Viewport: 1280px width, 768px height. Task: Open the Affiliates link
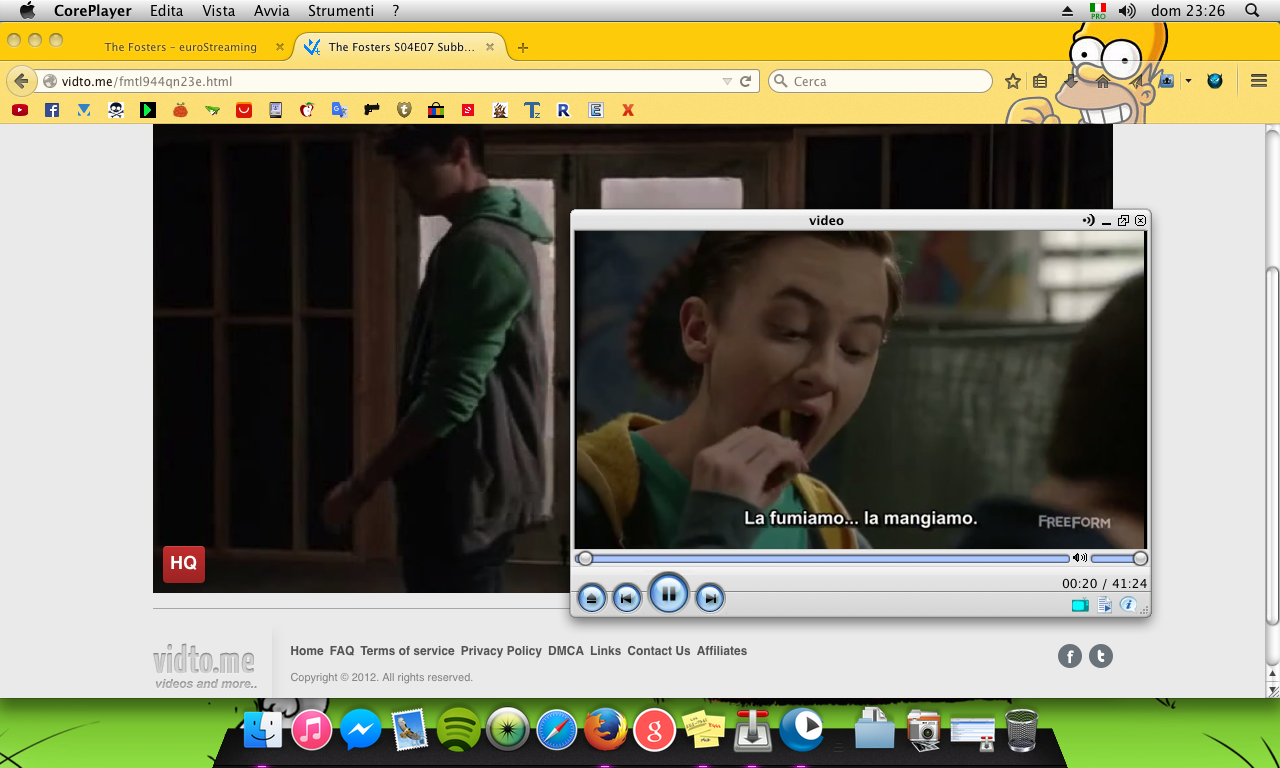pos(722,651)
